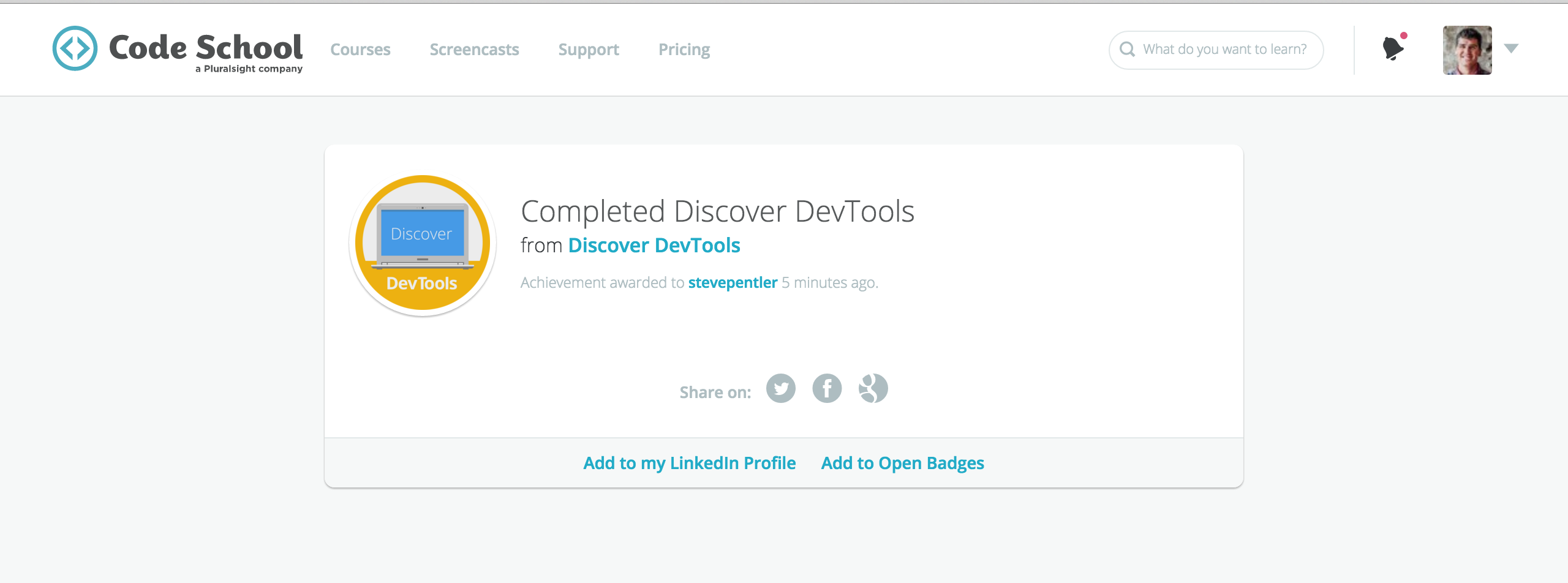Add badge to my LinkedIn Profile
The width and height of the screenshot is (1568, 583).
coord(690,463)
